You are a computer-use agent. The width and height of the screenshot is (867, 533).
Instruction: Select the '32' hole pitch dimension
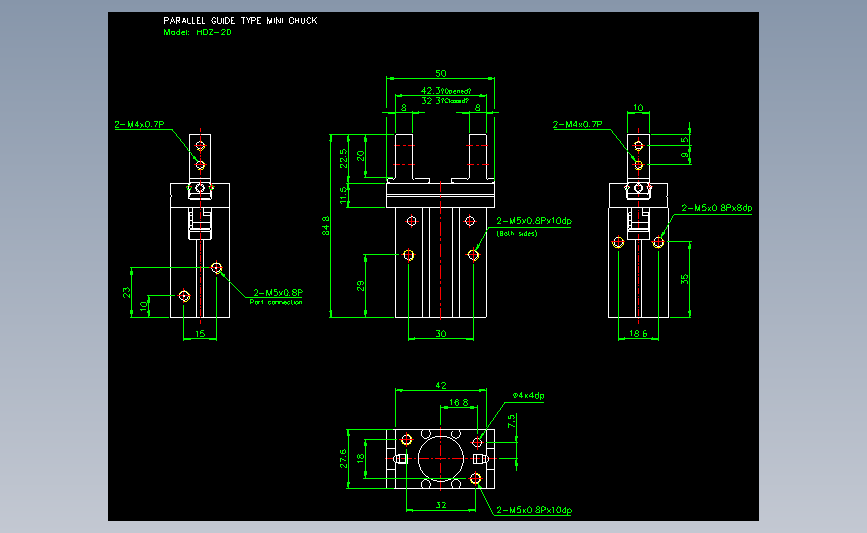click(x=441, y=505)
